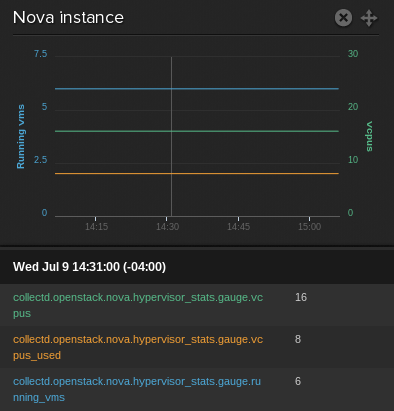394x411 pixels.
Task: Click the 5 label on the left axis
Action: pyautogui.click(x=44, y=107)
